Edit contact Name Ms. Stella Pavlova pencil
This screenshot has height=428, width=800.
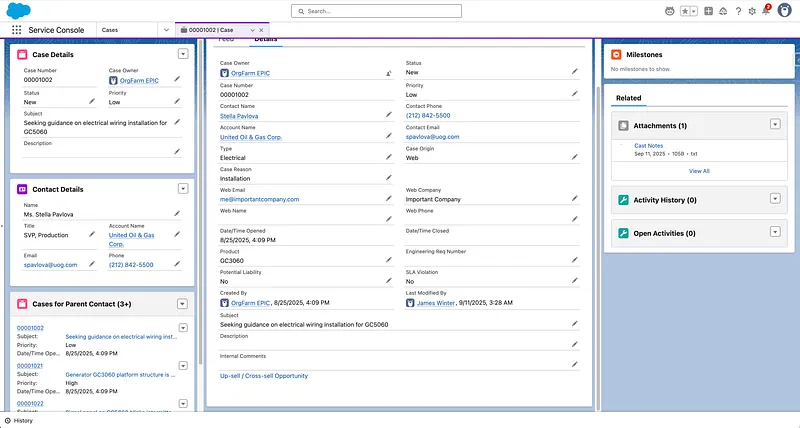coord(177,213)
